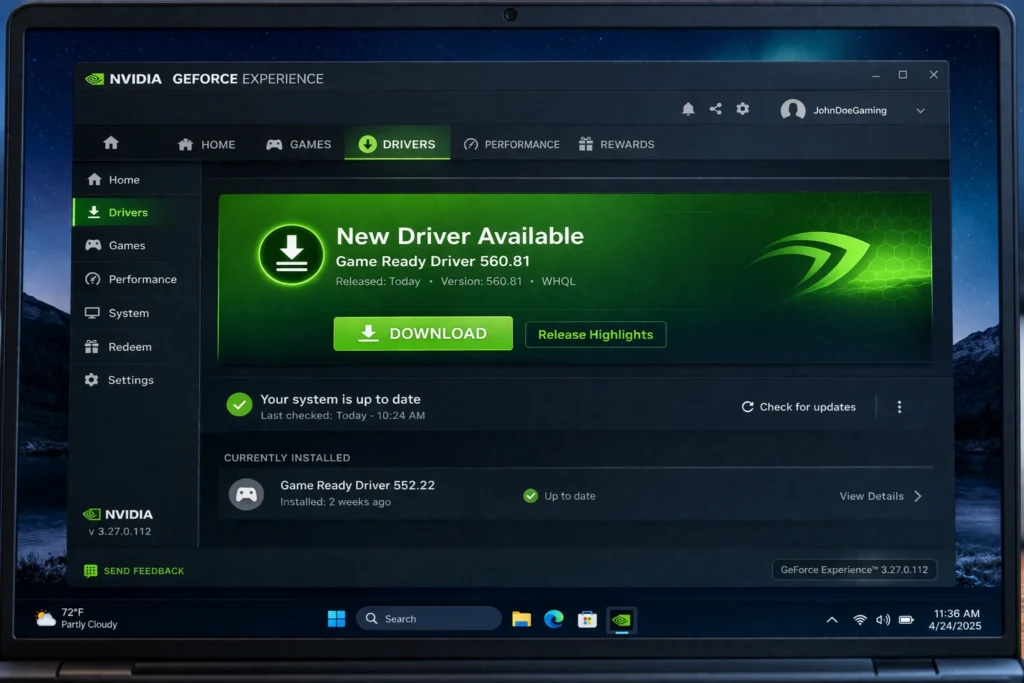1024x683 pixels.
Task: Open GeForce Experience from the taskbar
Action: point(622,620)
